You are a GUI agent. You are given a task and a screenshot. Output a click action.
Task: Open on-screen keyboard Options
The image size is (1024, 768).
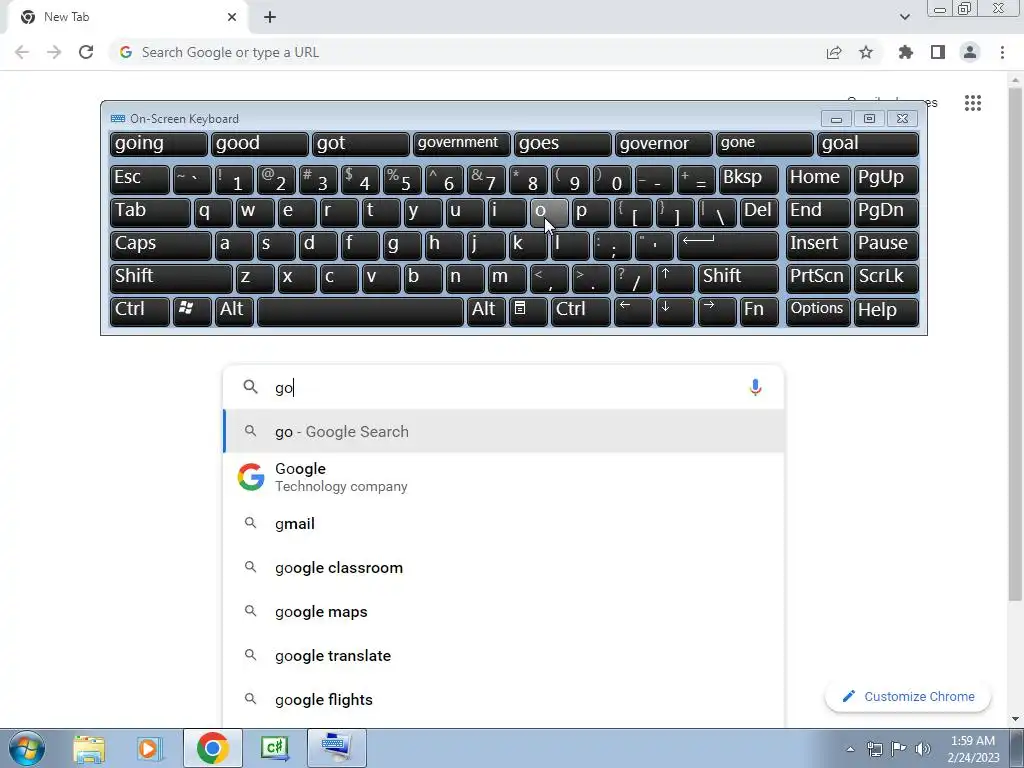click(818, 311)
